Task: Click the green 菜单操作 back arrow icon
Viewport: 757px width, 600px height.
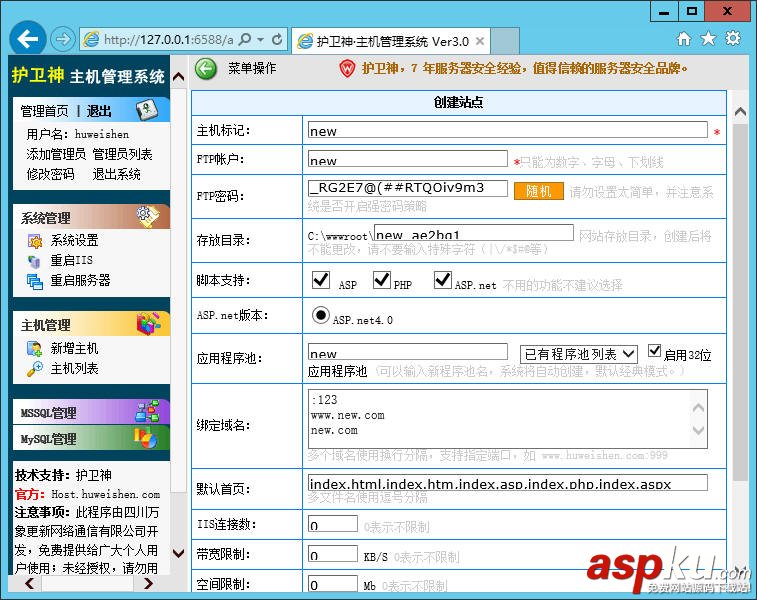Action: pyautogui.click(x=206, y=69)
